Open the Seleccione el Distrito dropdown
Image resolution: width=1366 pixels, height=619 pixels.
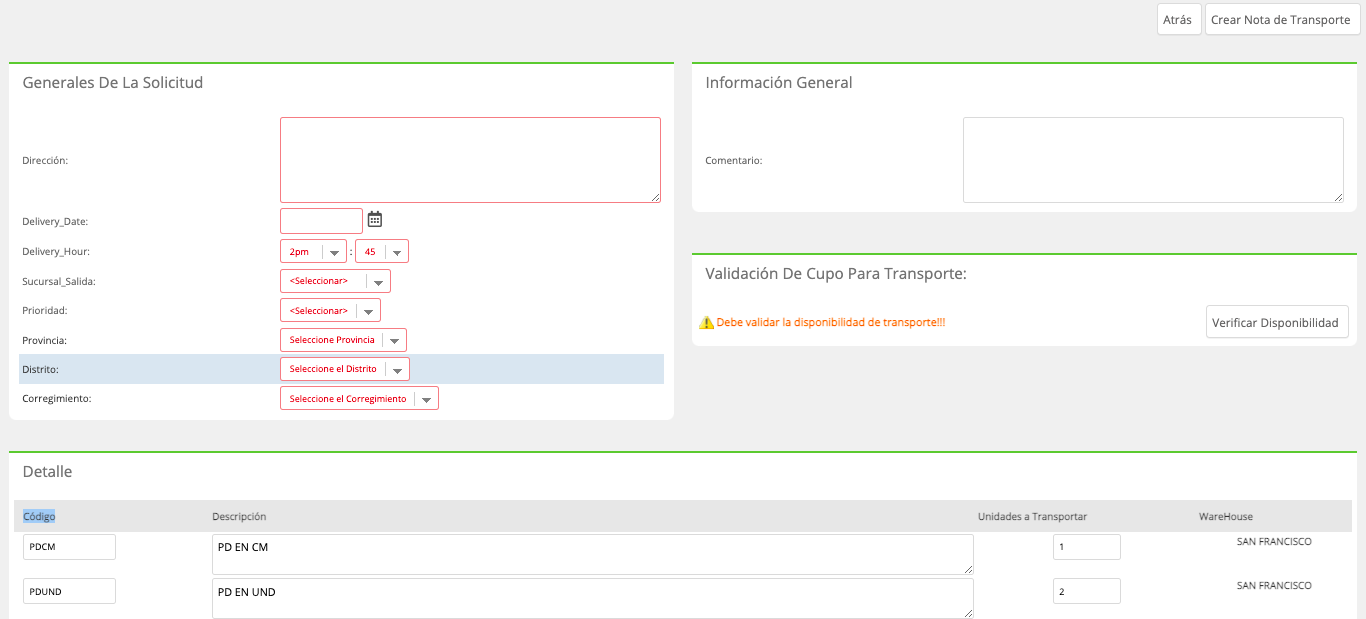345,369
